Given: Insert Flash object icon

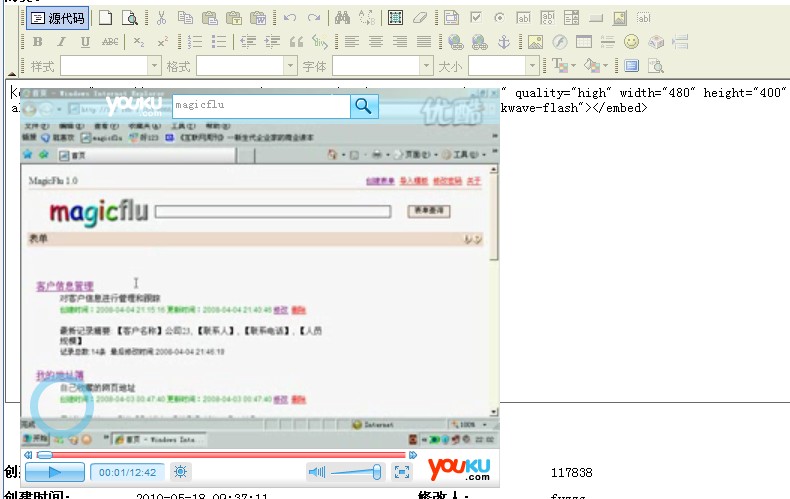Looking at the screenshot, I should click(560, 42).
